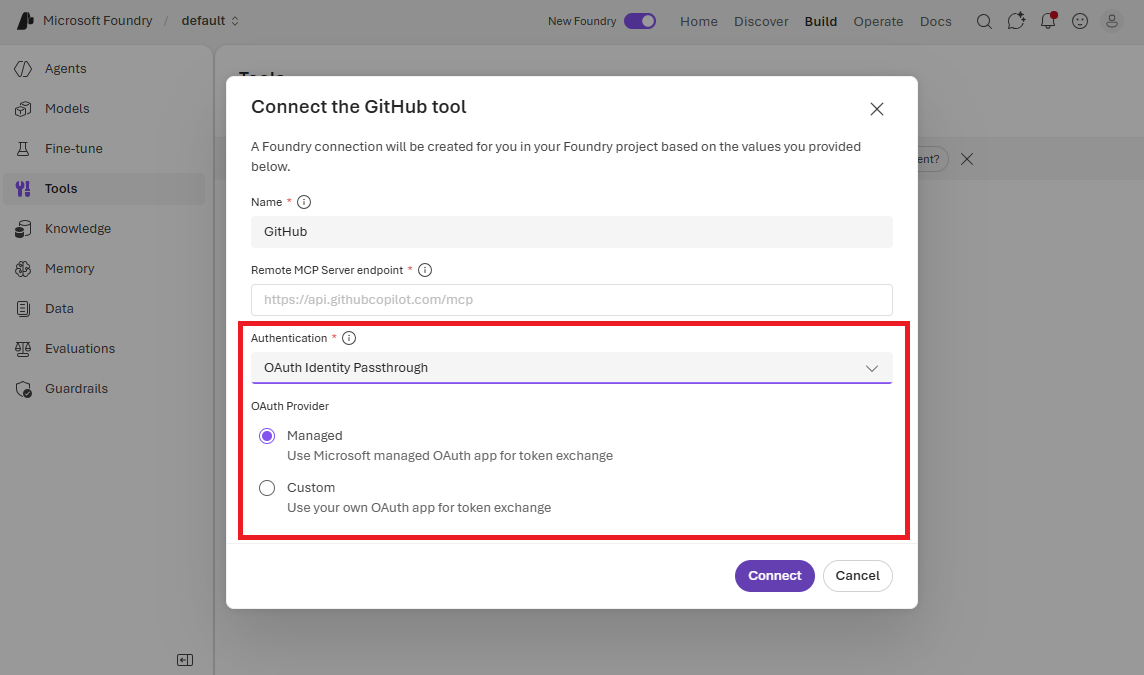Open notifications bell icon
Image resolution: width=1144 pixels, height=675 pixels.
tap(1048, 21)
